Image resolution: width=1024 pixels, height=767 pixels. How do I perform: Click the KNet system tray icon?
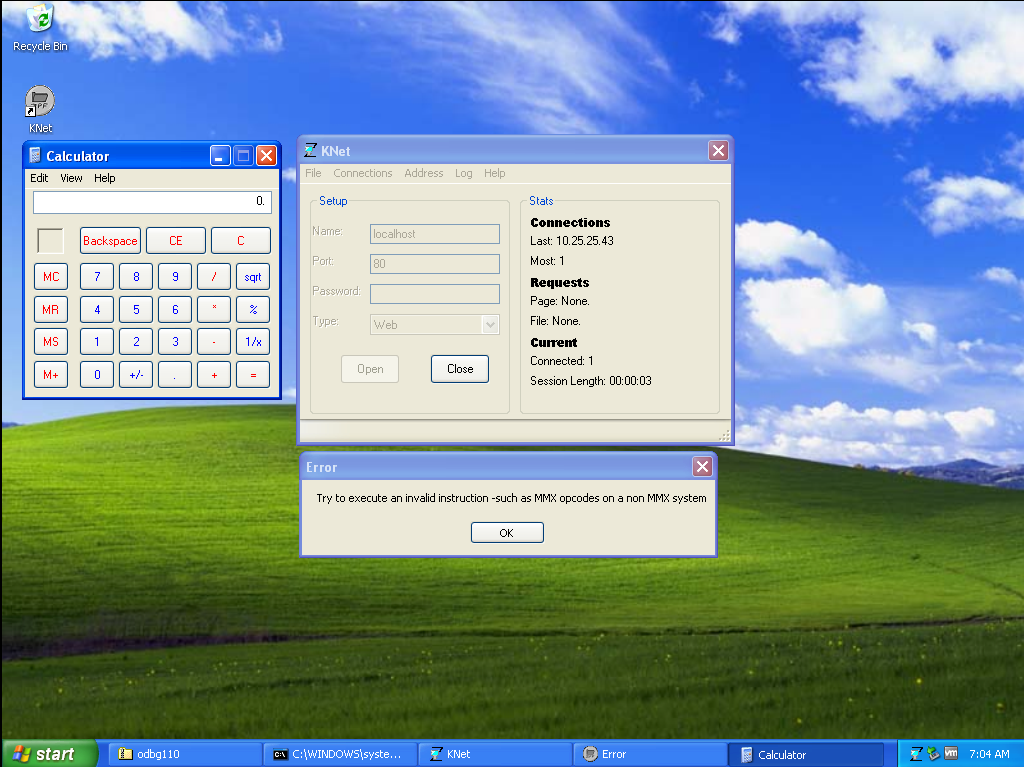click(916, 754)
